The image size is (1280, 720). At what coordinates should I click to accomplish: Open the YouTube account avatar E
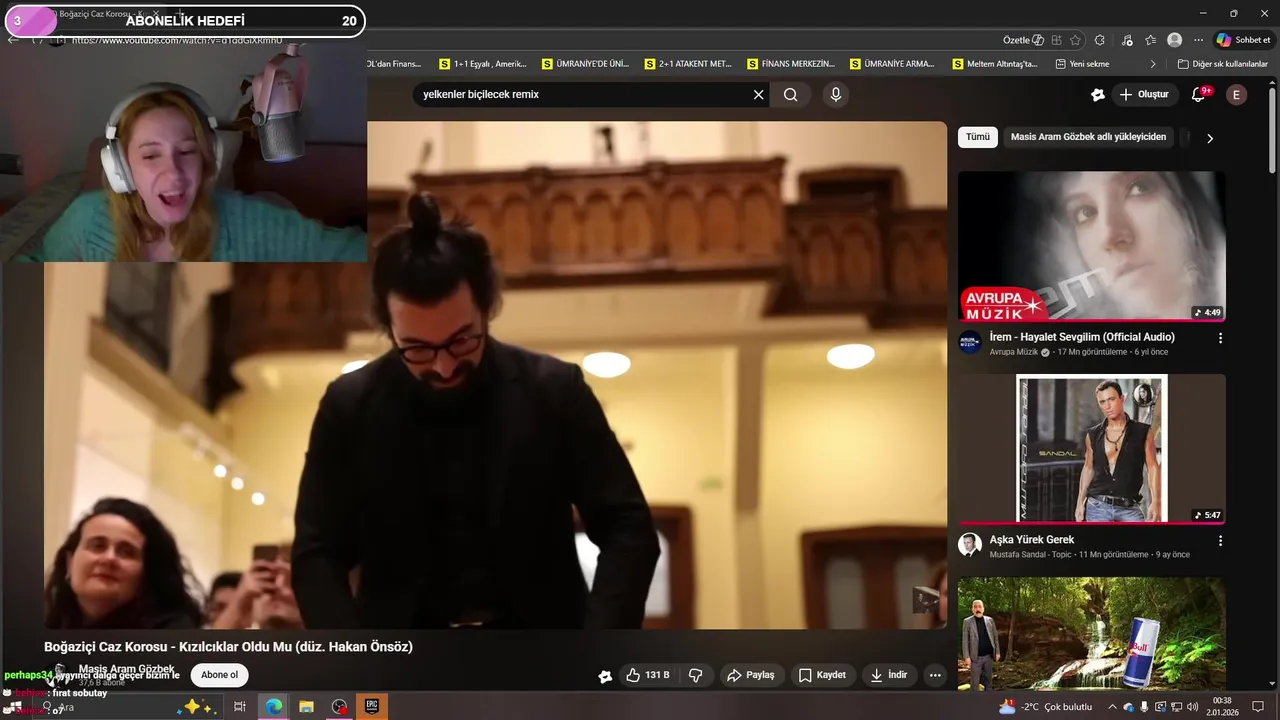pos(1237,95)
